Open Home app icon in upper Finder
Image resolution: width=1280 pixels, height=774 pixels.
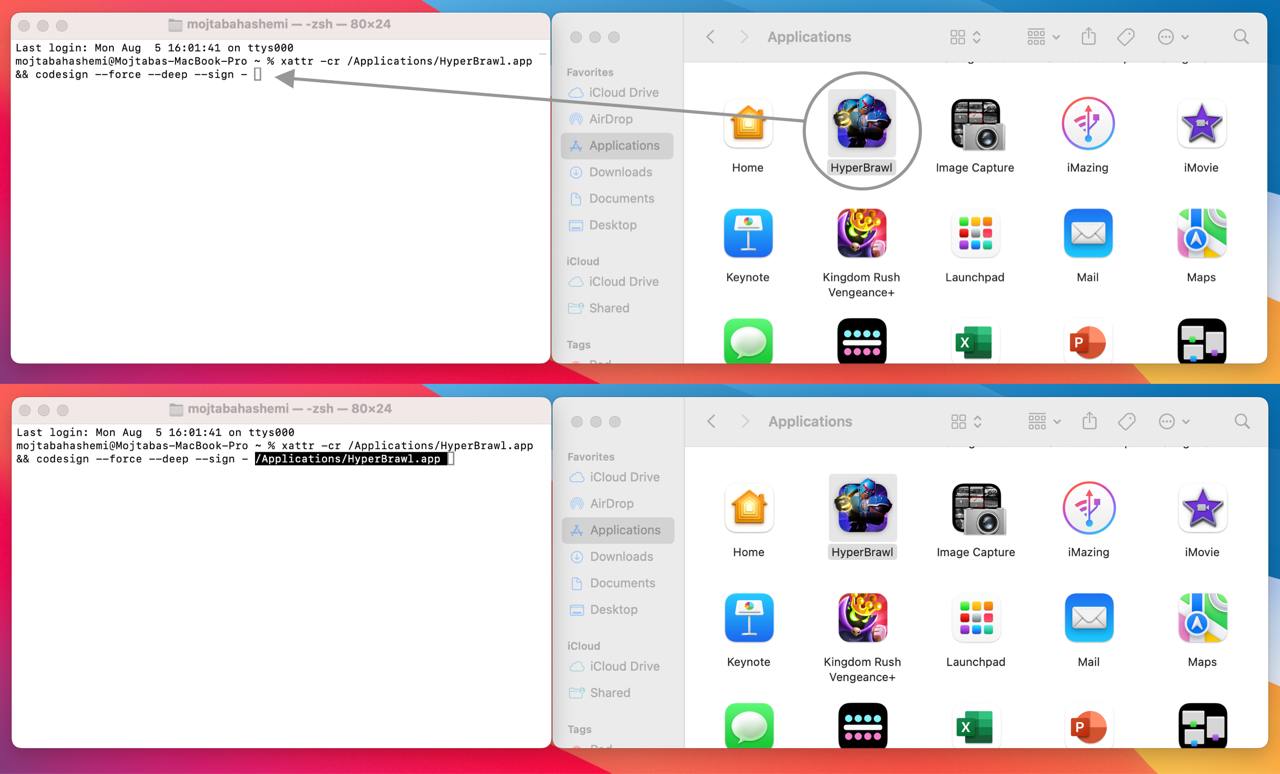(x=747, y=124)
